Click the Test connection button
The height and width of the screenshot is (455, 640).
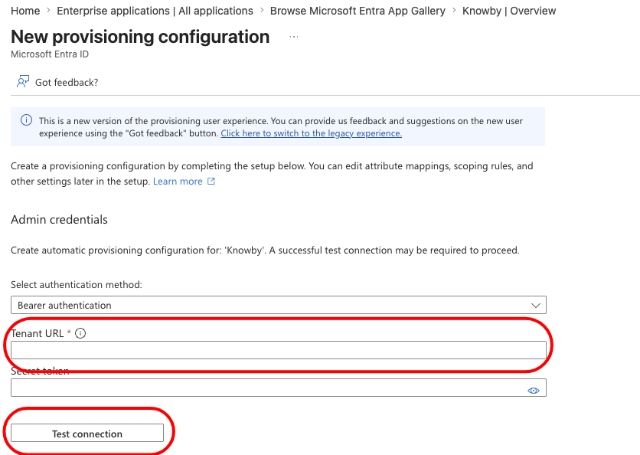pos(87,433)
